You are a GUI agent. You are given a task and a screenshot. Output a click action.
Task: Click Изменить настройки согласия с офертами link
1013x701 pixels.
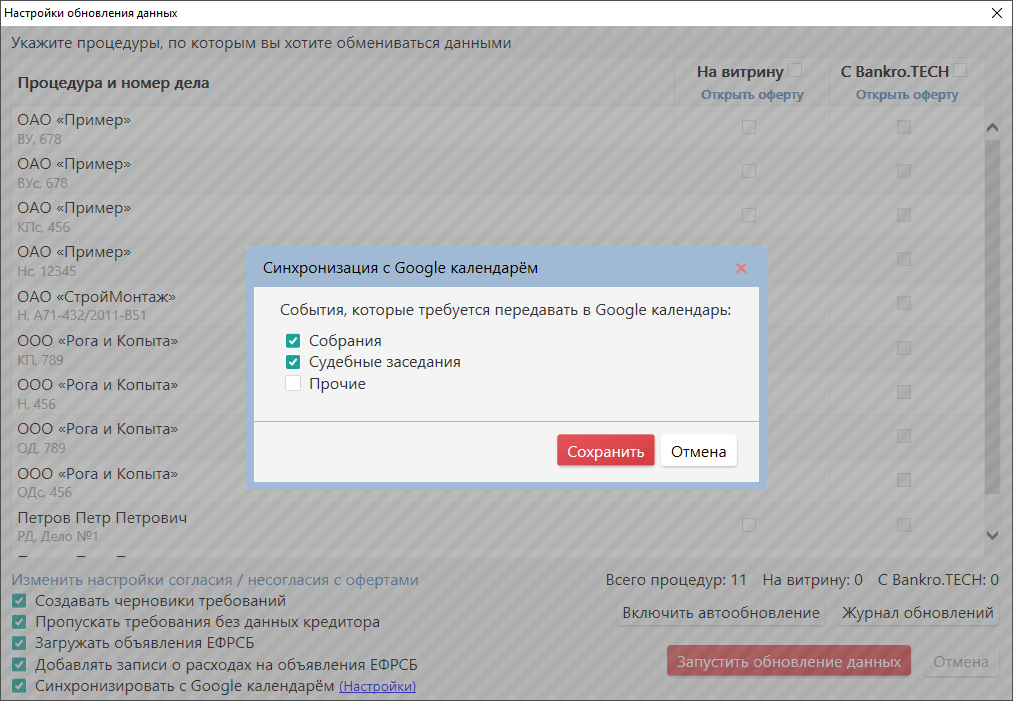pyautogui.click(x=215, y=580)
